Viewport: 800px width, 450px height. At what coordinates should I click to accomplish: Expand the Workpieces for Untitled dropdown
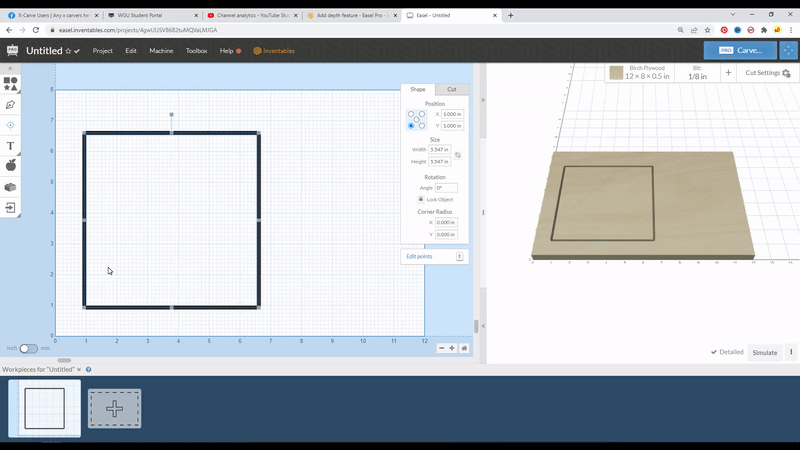click(x=79, y=370)
